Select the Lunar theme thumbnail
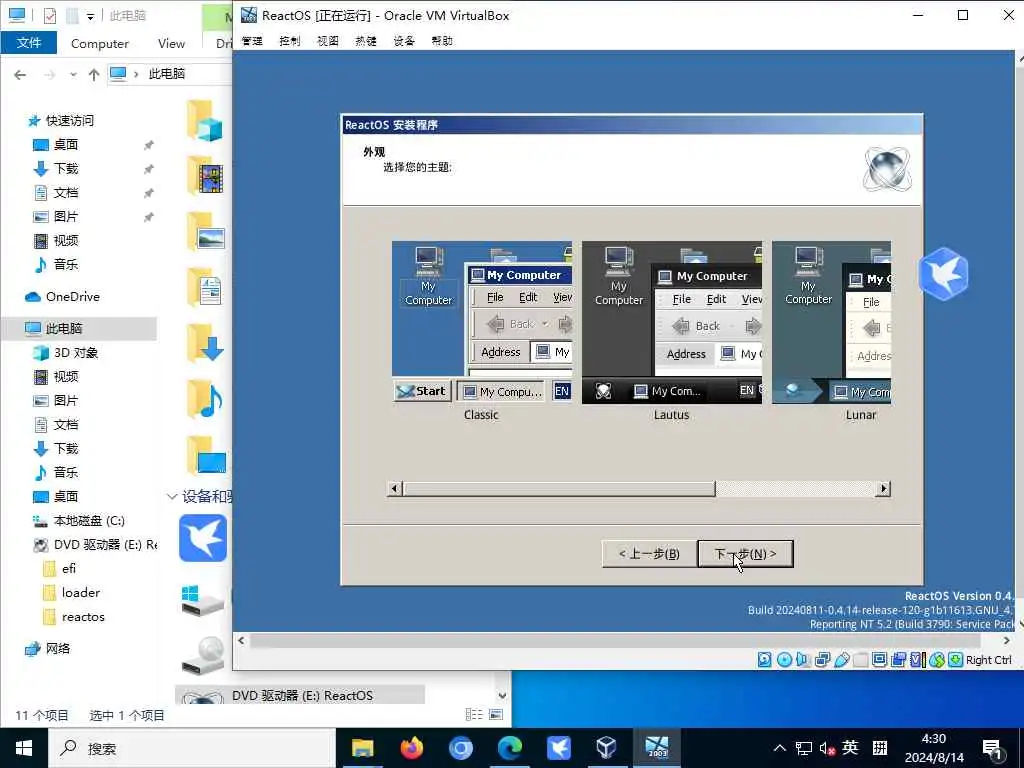Screen dimensions: 1024x768 pos(831,323)
